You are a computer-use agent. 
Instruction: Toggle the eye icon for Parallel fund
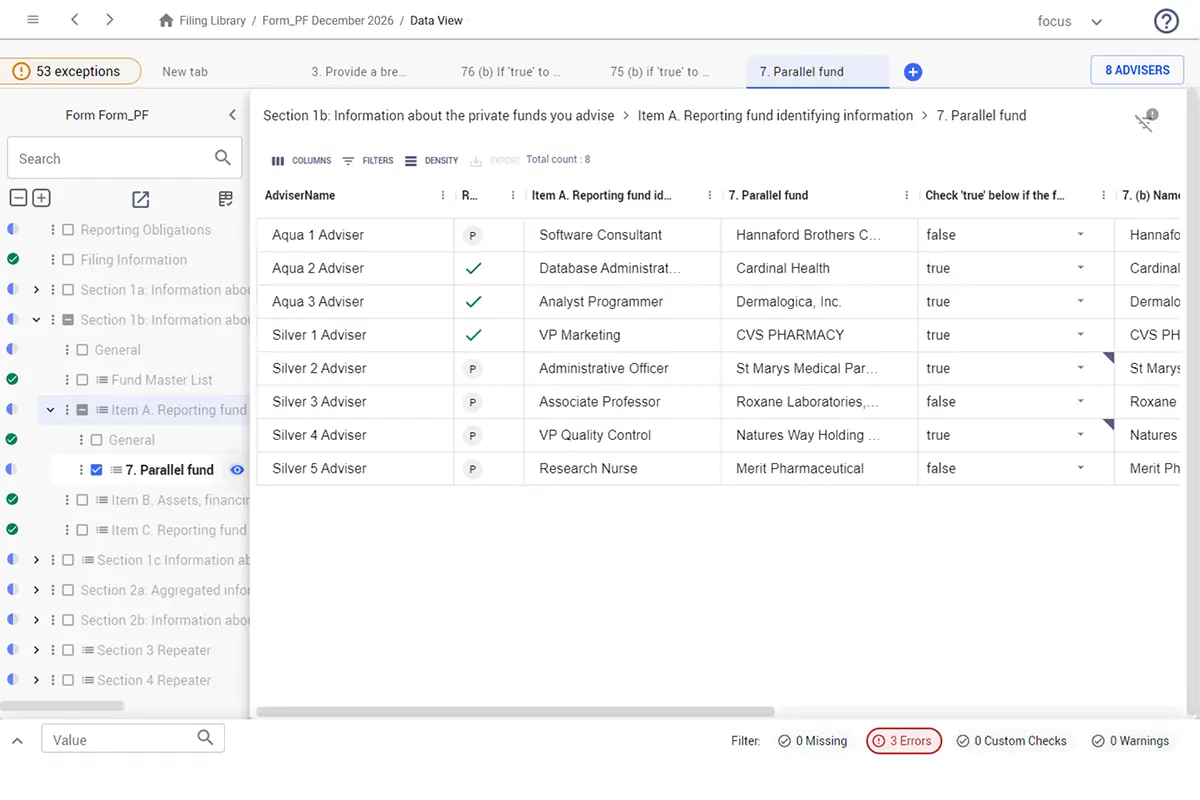(x=237, y=470)
